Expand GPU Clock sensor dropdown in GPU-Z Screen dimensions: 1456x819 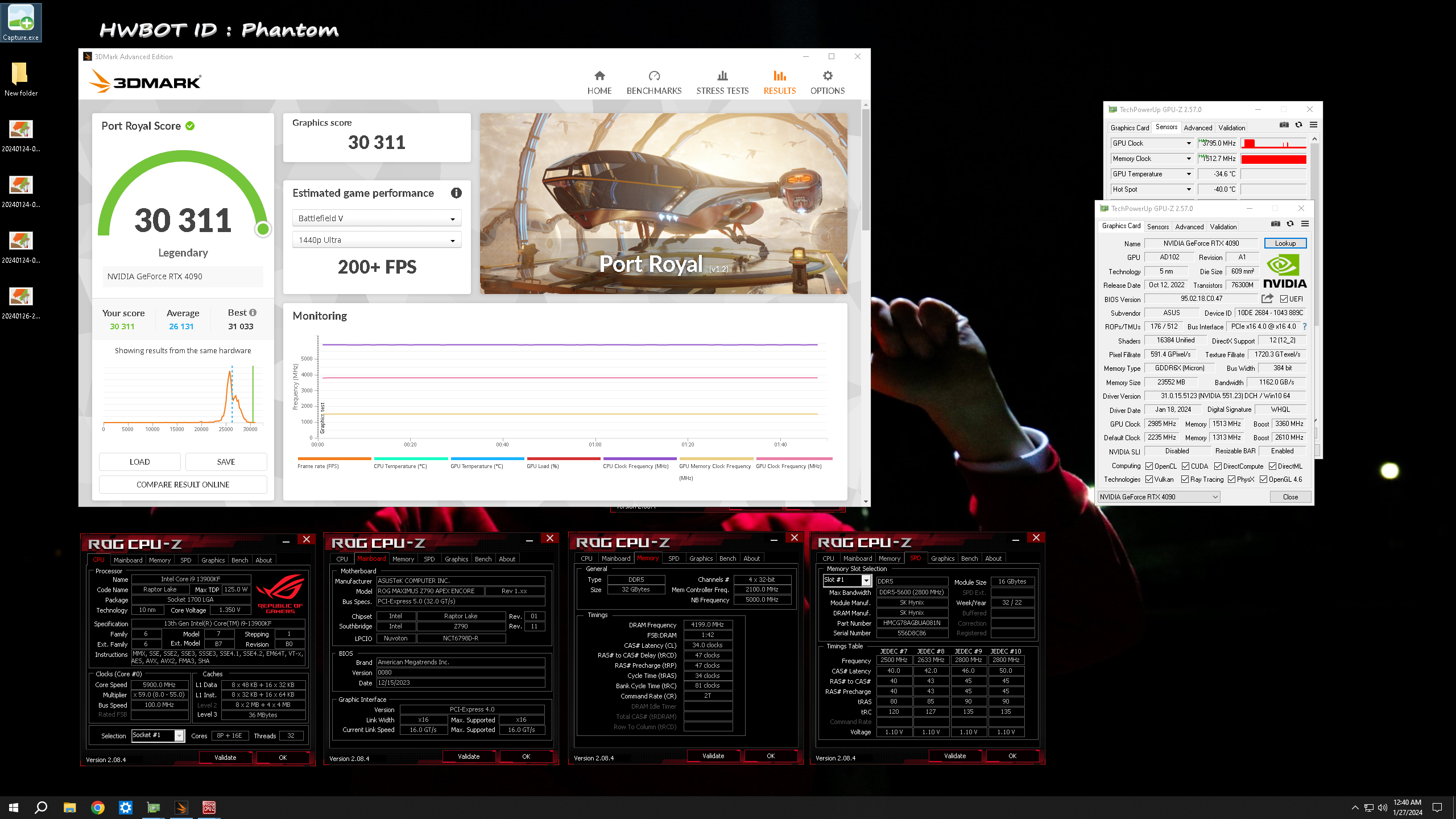click(1188, 143)
